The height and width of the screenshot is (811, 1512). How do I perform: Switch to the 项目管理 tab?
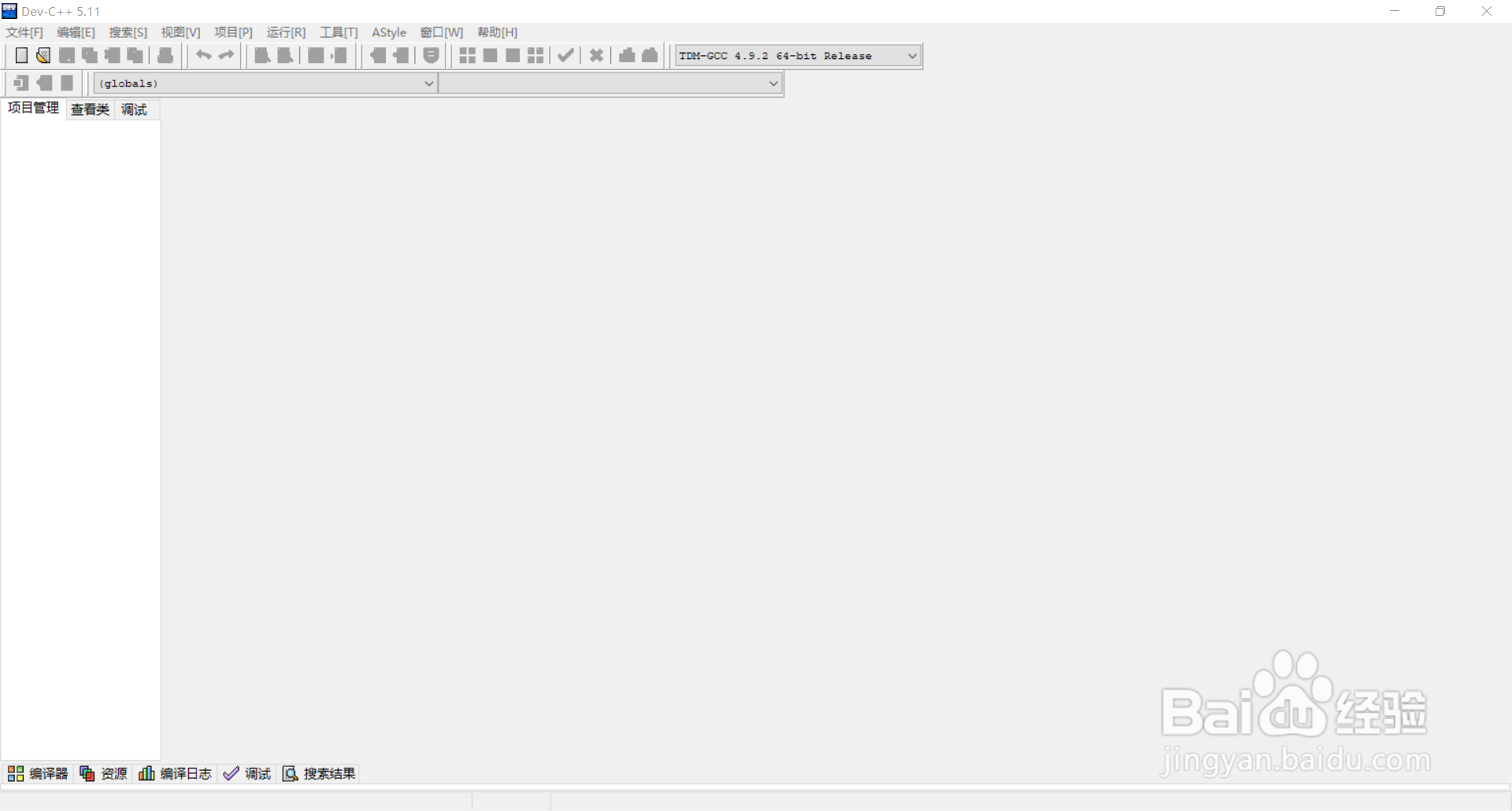coord(33,108)
